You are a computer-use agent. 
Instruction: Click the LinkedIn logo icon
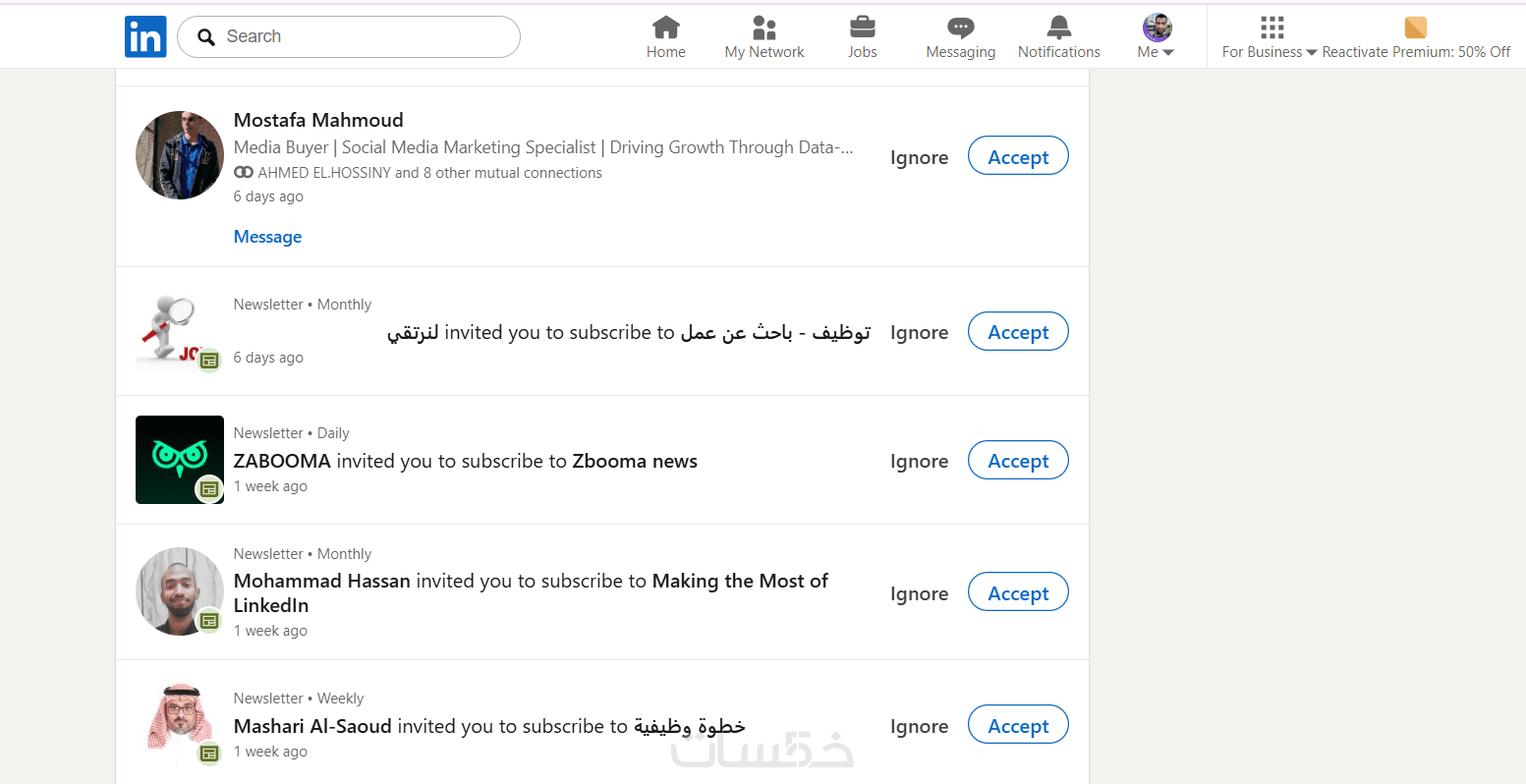145,37
